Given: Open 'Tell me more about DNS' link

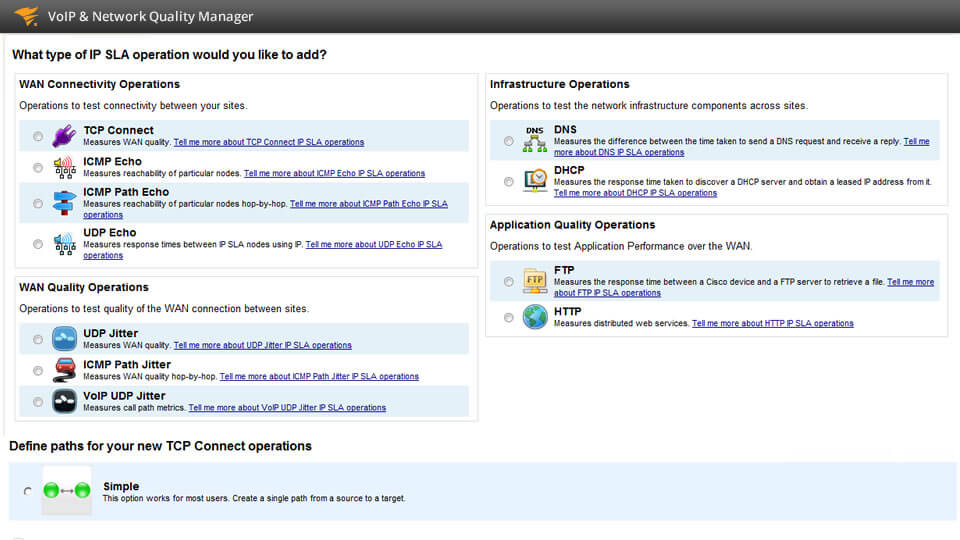Looking at the screenshot, I should 619,152.
